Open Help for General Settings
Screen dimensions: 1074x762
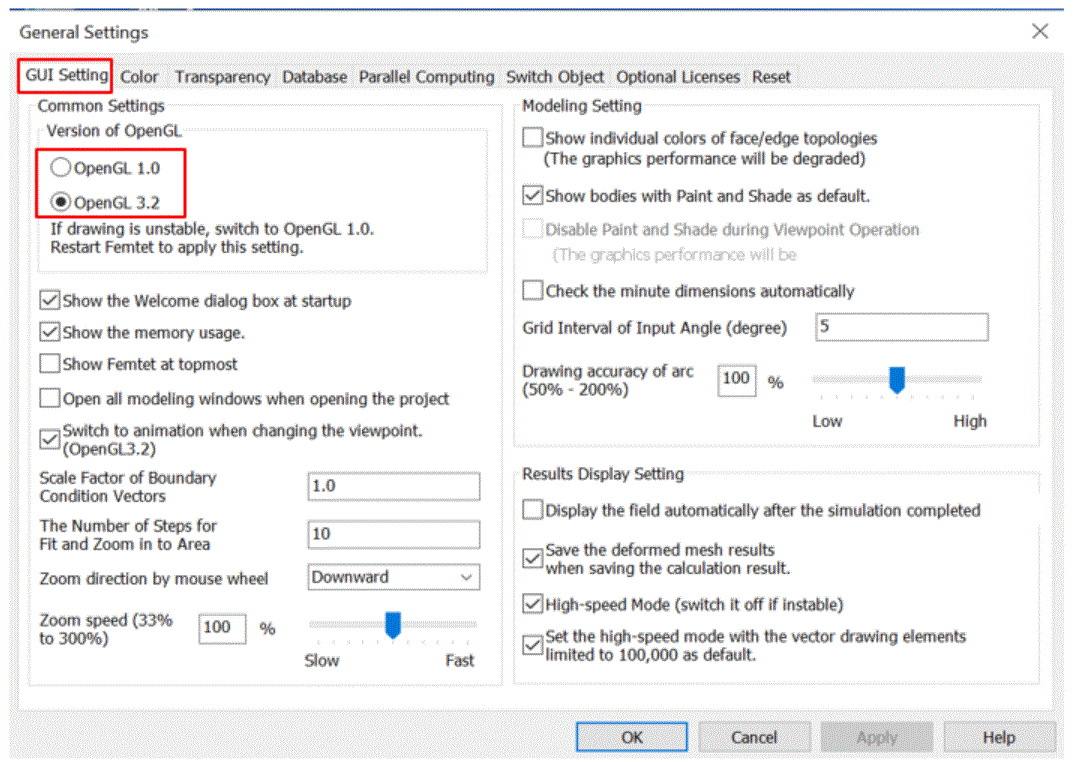click(998, 737)
